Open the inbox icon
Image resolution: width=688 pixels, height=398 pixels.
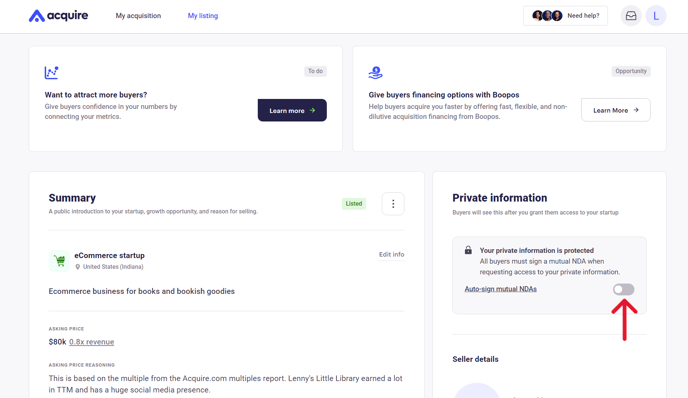pos(631,16)
